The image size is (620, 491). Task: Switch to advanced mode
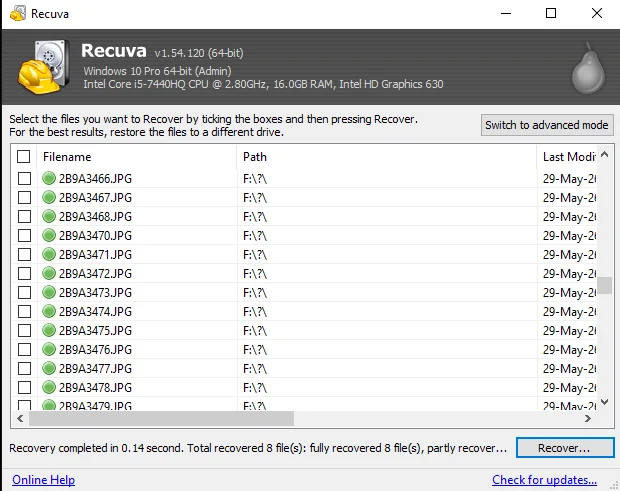pos(547,125)
